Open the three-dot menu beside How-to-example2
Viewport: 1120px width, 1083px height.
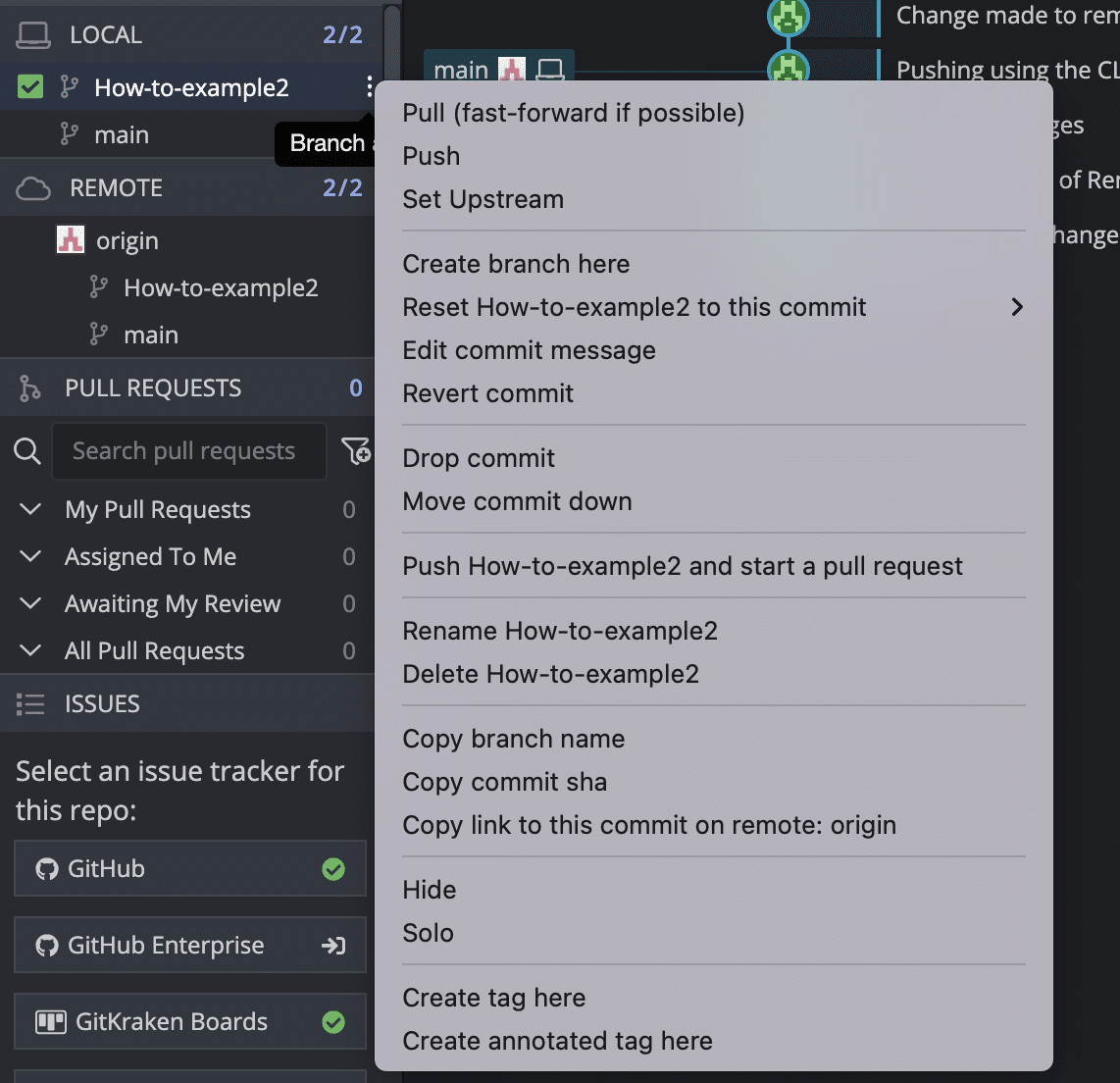click(x=369, y=86)
